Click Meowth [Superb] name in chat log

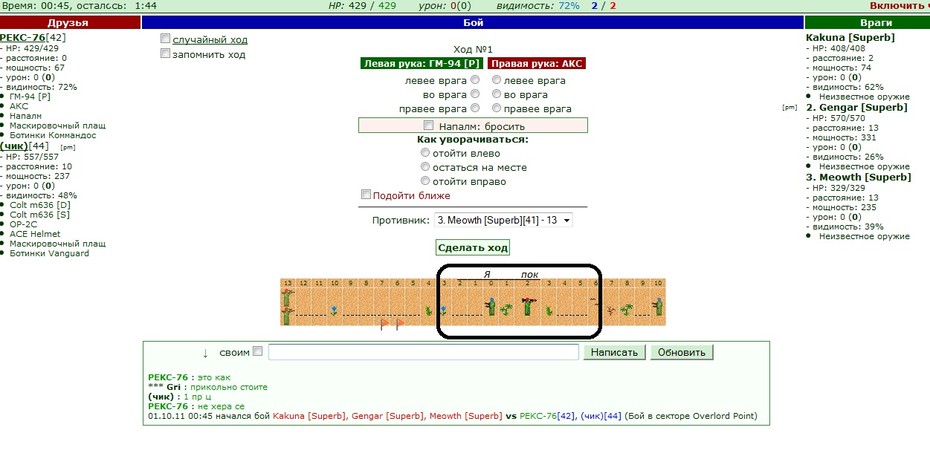point(466,416)
